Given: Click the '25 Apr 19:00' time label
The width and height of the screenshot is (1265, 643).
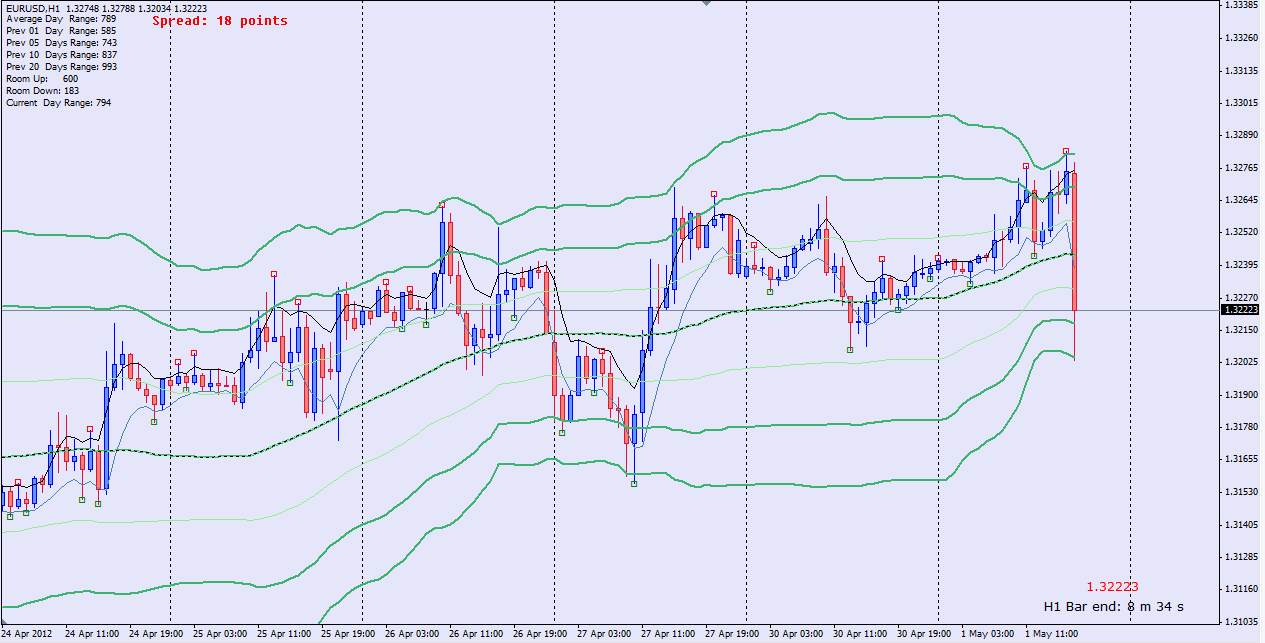Looking at the screenshot, I should pos(348,634).
